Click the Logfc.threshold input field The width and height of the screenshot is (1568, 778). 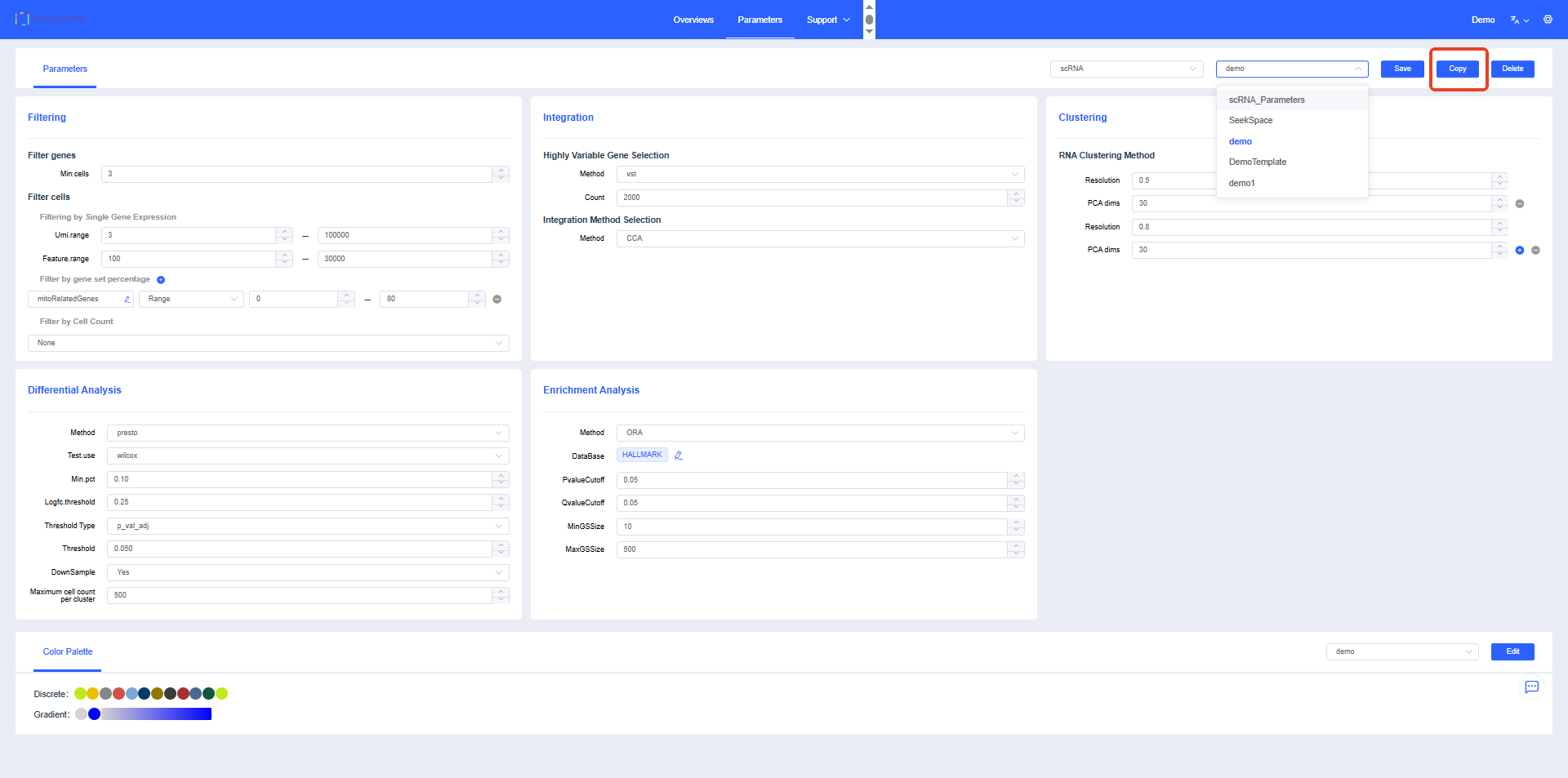300,502
